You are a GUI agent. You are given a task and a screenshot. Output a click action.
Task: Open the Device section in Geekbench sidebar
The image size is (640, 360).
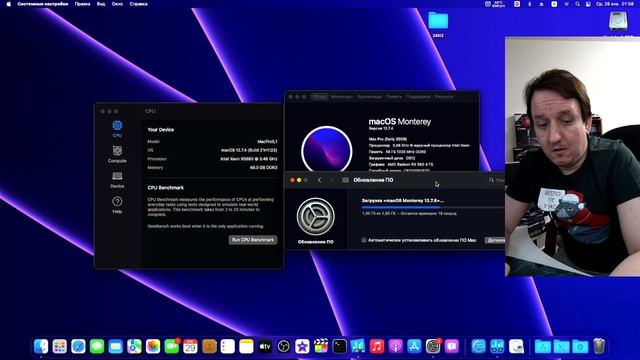[117, 180]
